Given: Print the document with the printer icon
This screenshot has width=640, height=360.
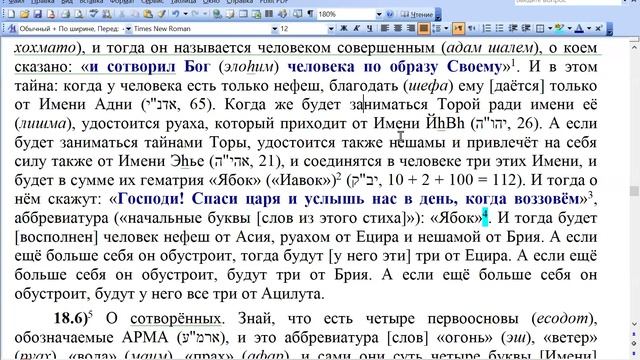Looking at the screenshot, I should (65, 14).
